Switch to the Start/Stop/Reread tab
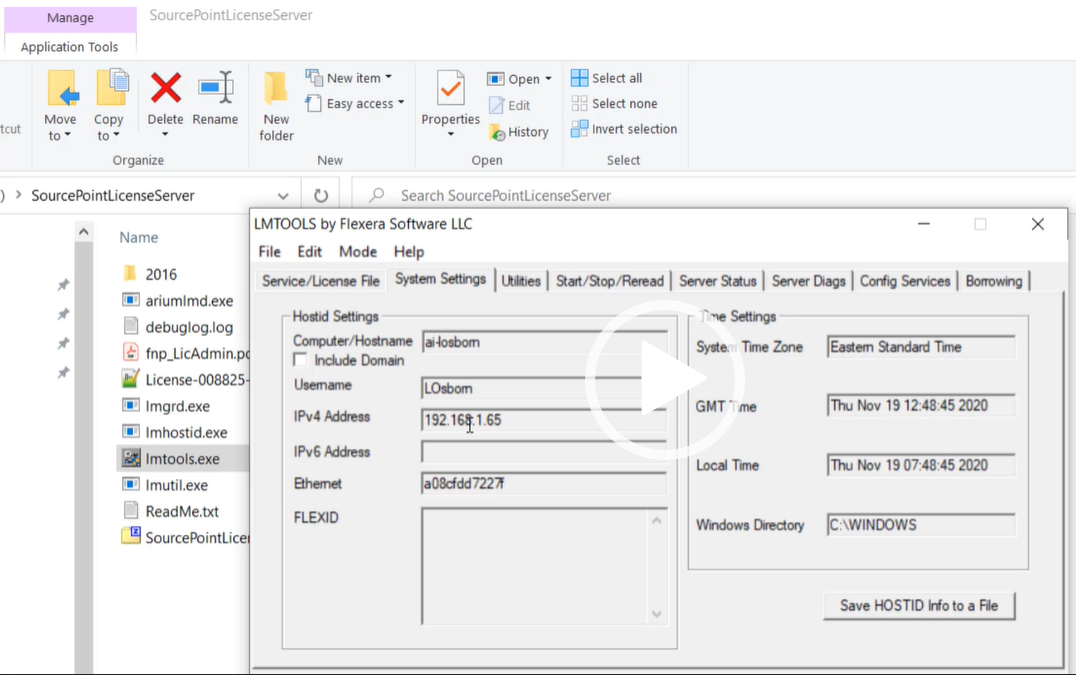 pos(610,281)
